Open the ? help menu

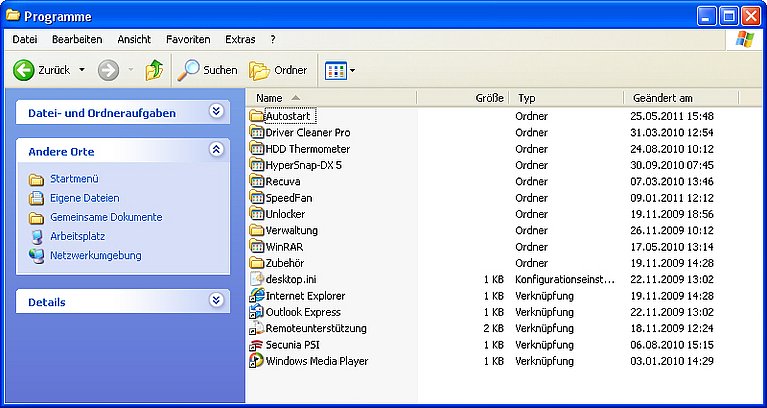[x=273, y=40]
